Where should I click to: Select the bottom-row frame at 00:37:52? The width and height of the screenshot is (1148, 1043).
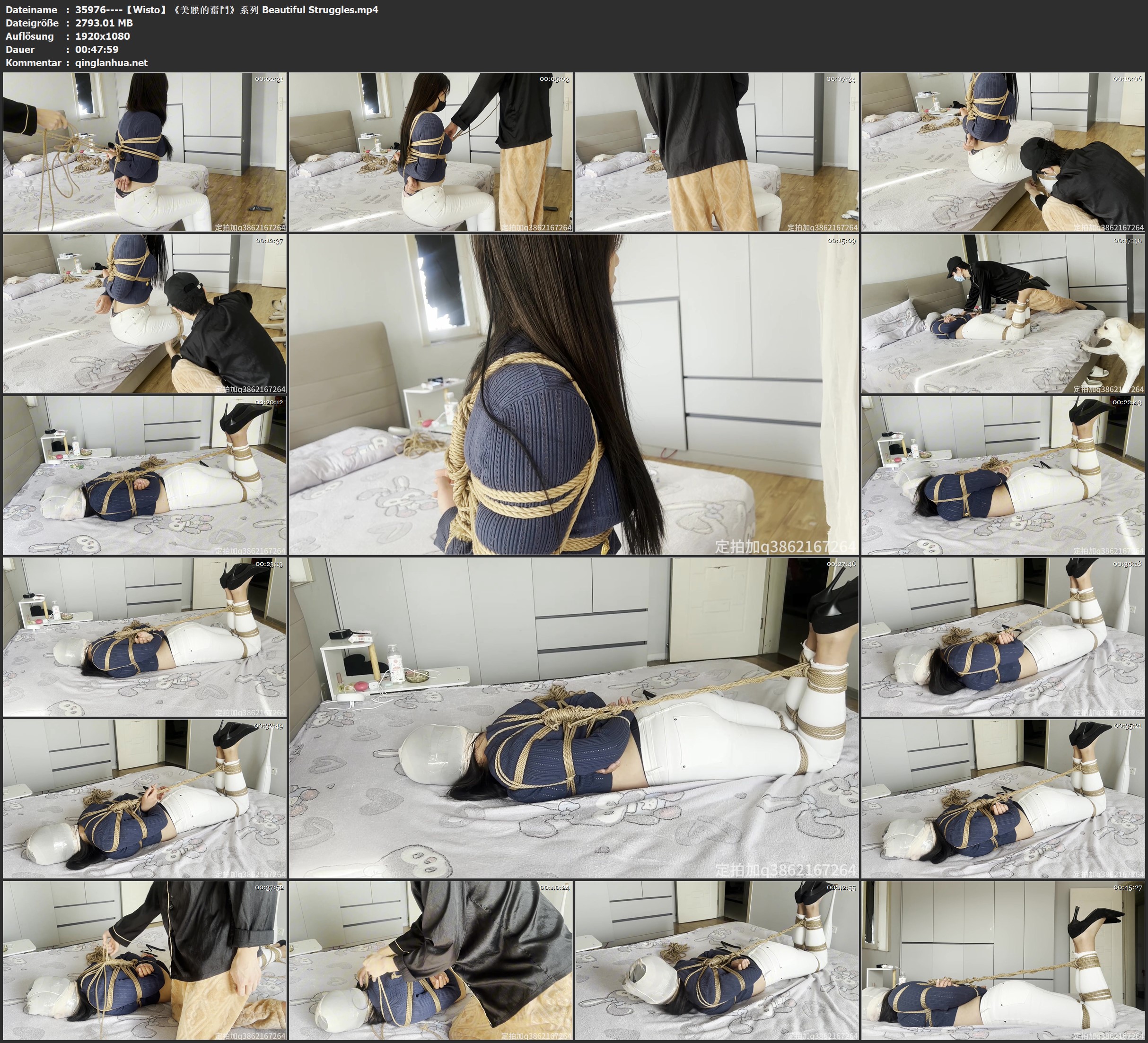145,960
